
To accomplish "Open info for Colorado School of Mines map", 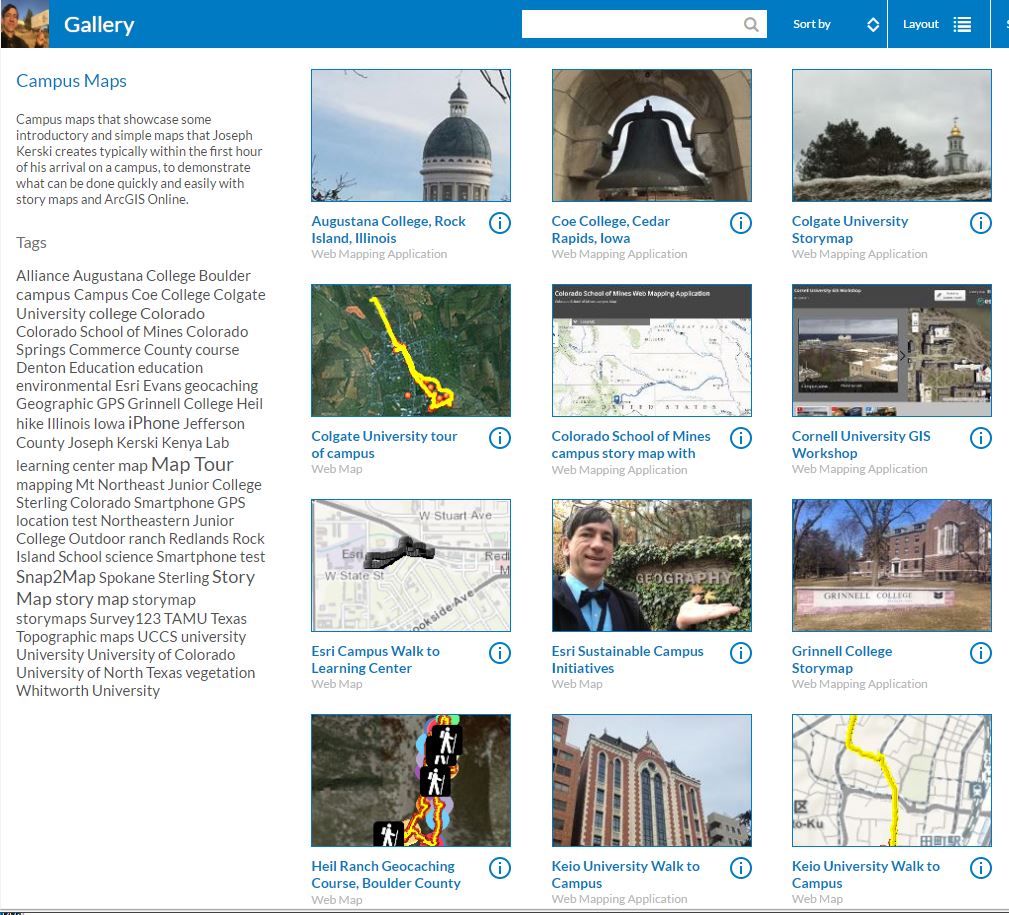I will (740, 438).
